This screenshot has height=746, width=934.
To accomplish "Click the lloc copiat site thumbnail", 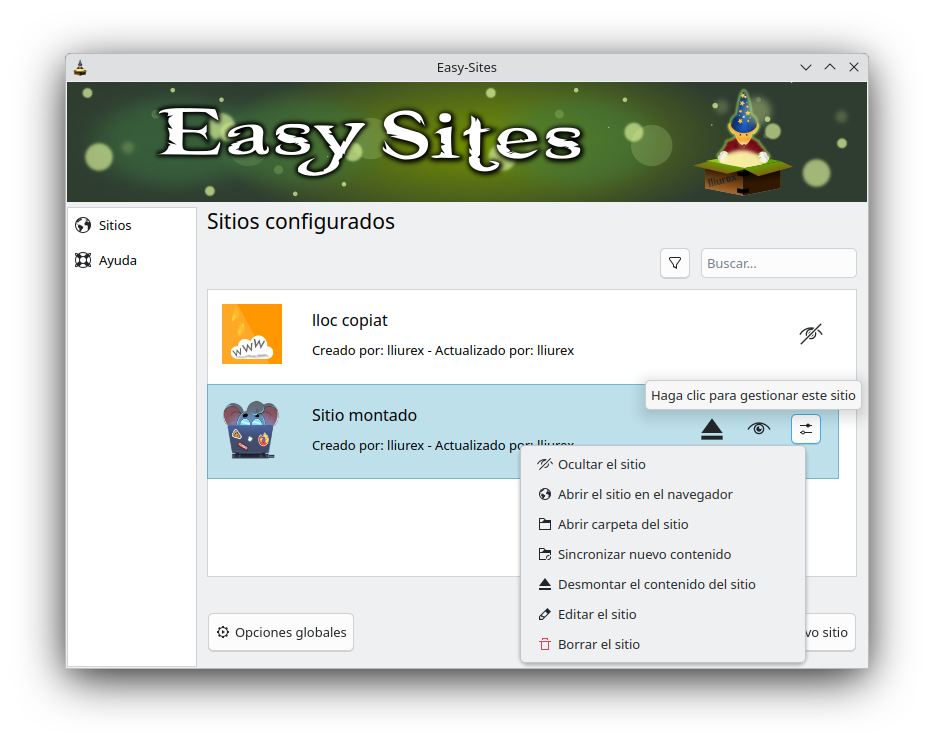I will coord(252,334).
